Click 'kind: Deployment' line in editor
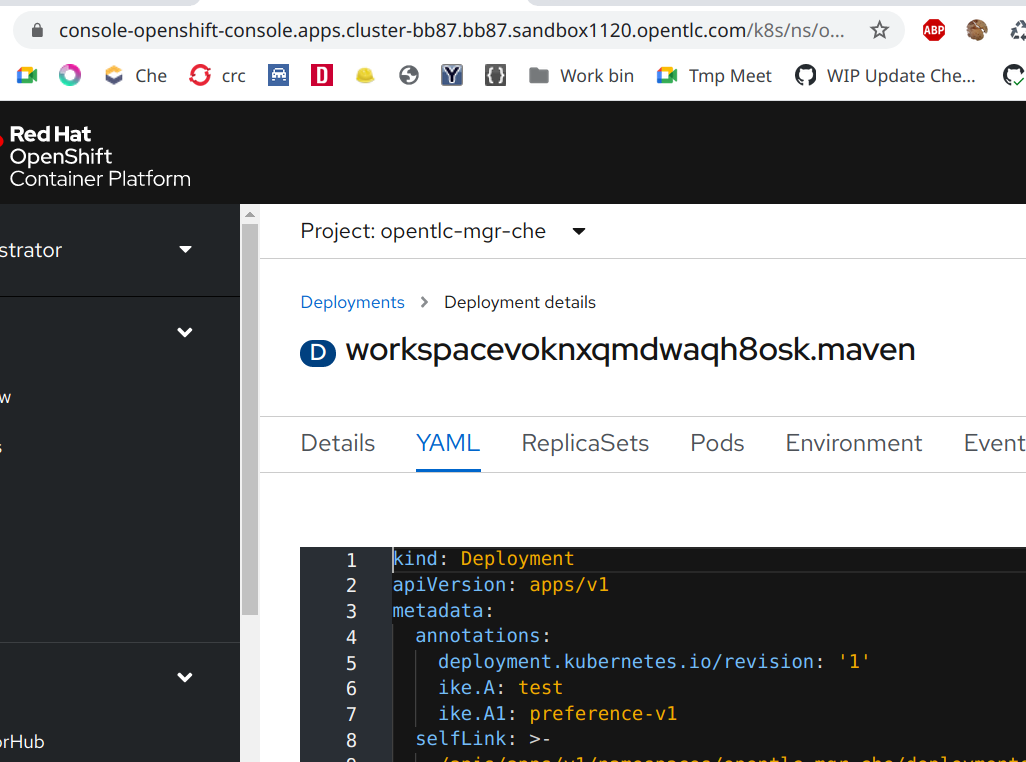Viewport: 1026px width, 762px height. coord(483,559)
